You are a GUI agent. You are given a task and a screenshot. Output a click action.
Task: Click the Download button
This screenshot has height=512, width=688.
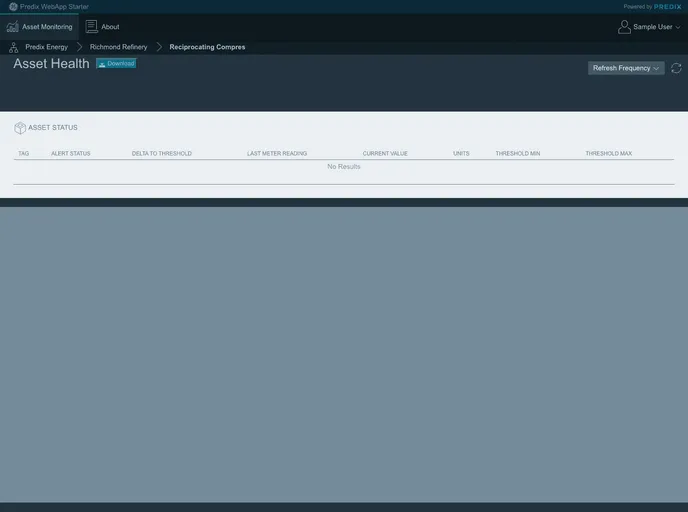[116, 64]
